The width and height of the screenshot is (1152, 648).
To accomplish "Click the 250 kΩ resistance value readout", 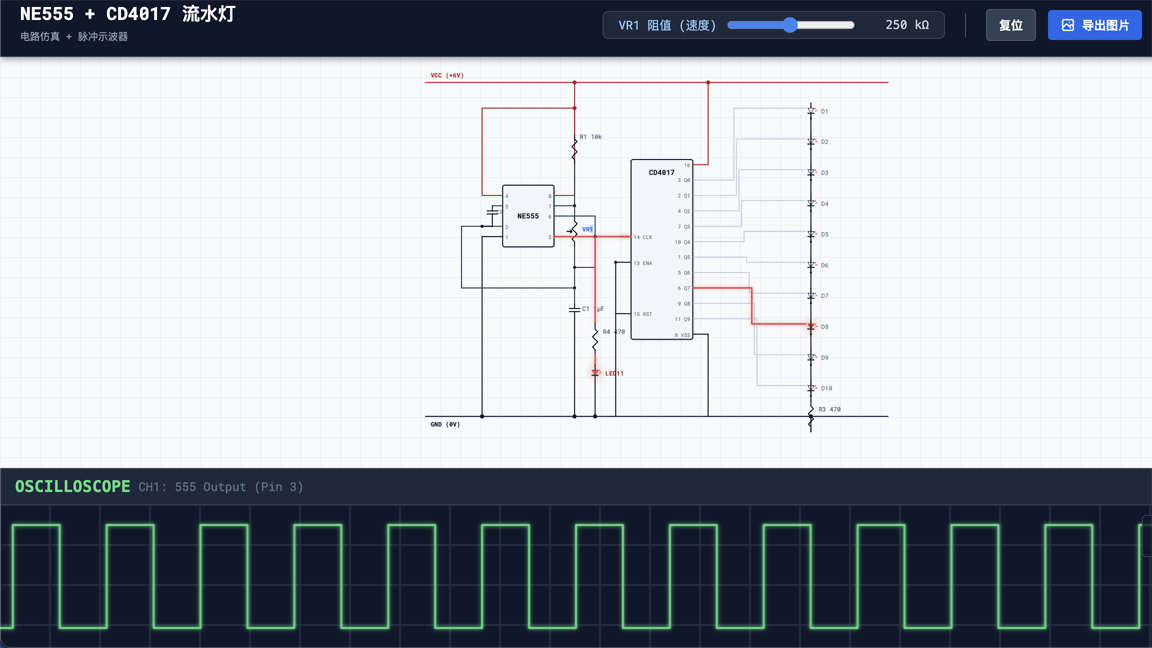I will click(x=906, y=25).
